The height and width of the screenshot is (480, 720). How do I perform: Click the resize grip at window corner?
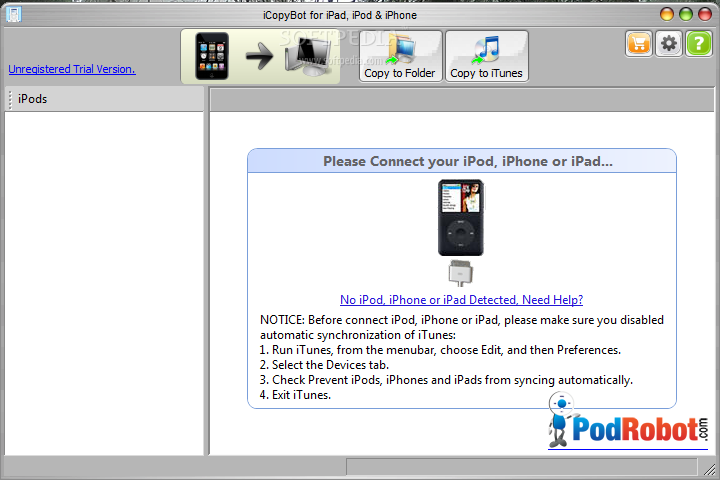[x=709, y=469]
